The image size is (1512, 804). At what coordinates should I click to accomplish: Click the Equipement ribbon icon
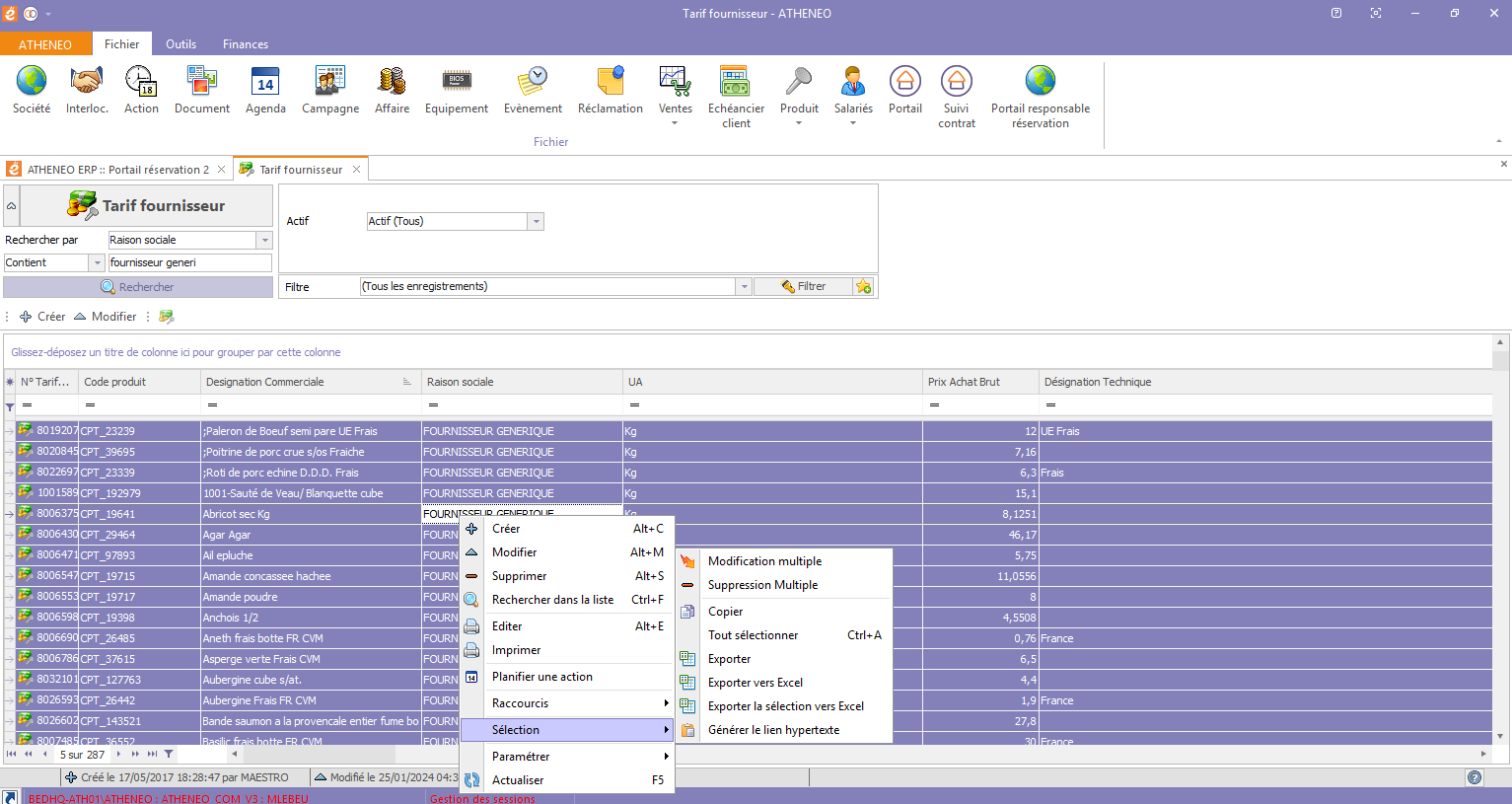pos(456,82)
